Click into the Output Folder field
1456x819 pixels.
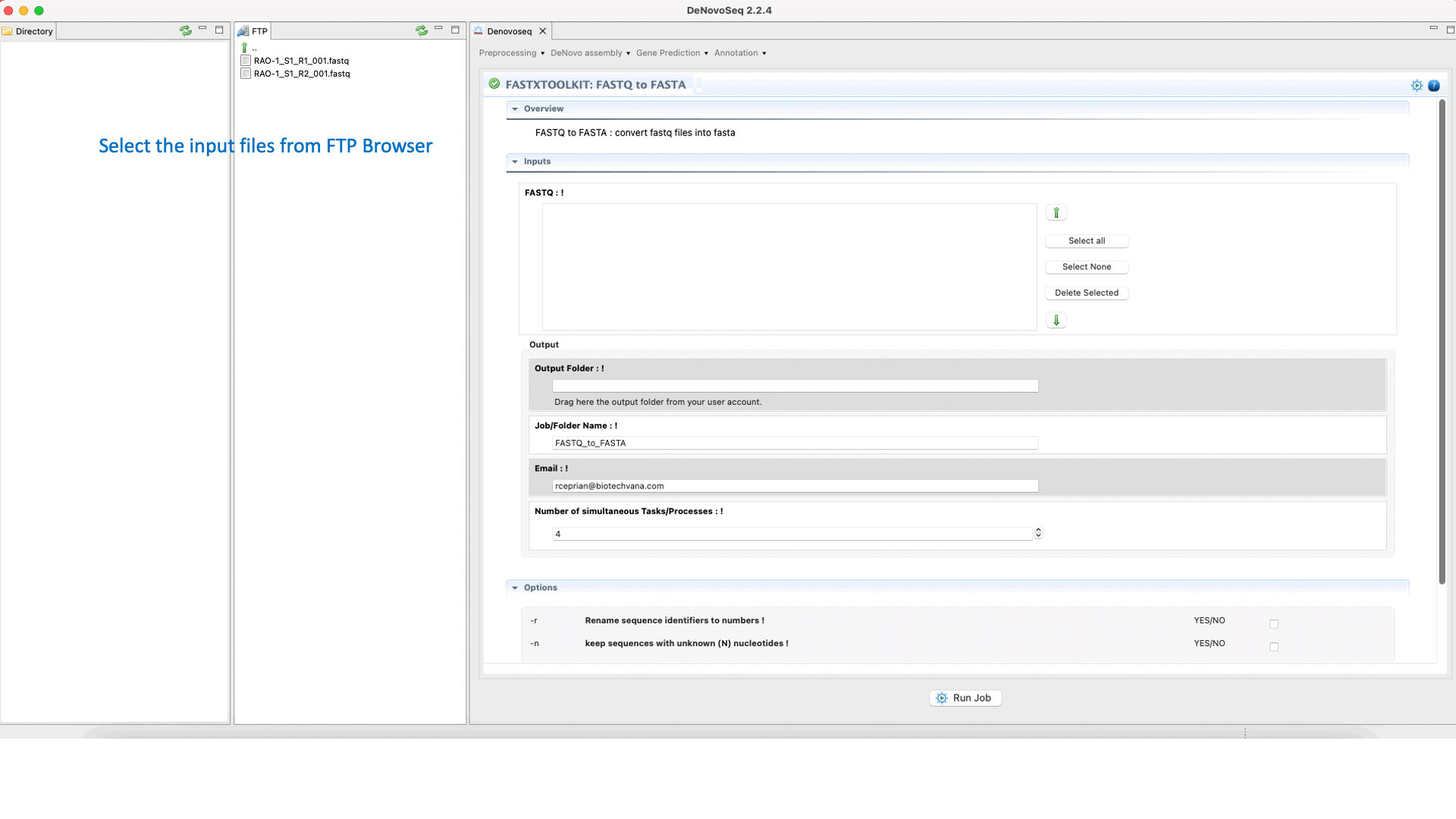coord(795,386)
